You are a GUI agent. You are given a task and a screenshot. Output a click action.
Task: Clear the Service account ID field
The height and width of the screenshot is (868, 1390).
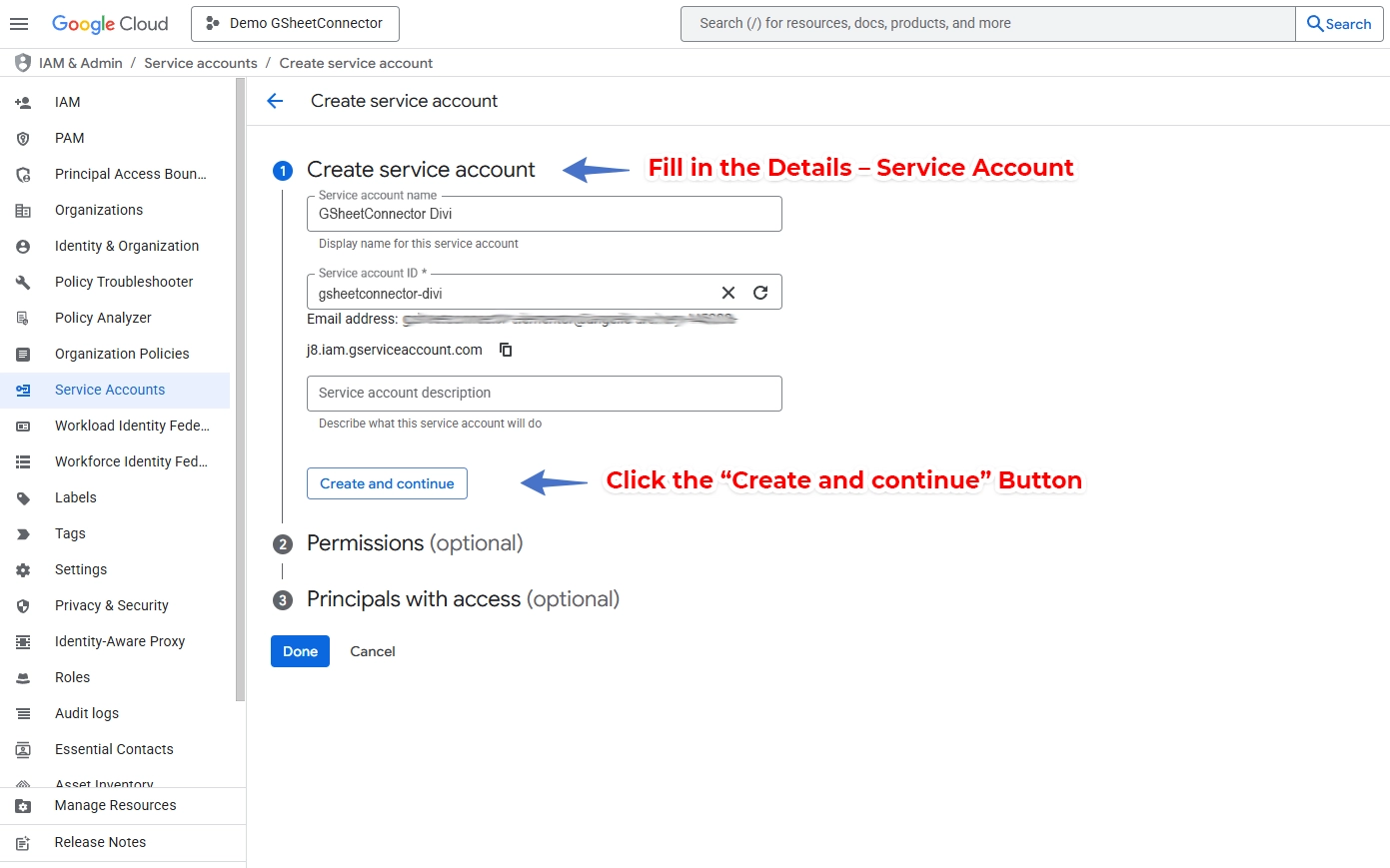(x=727, y=292)
